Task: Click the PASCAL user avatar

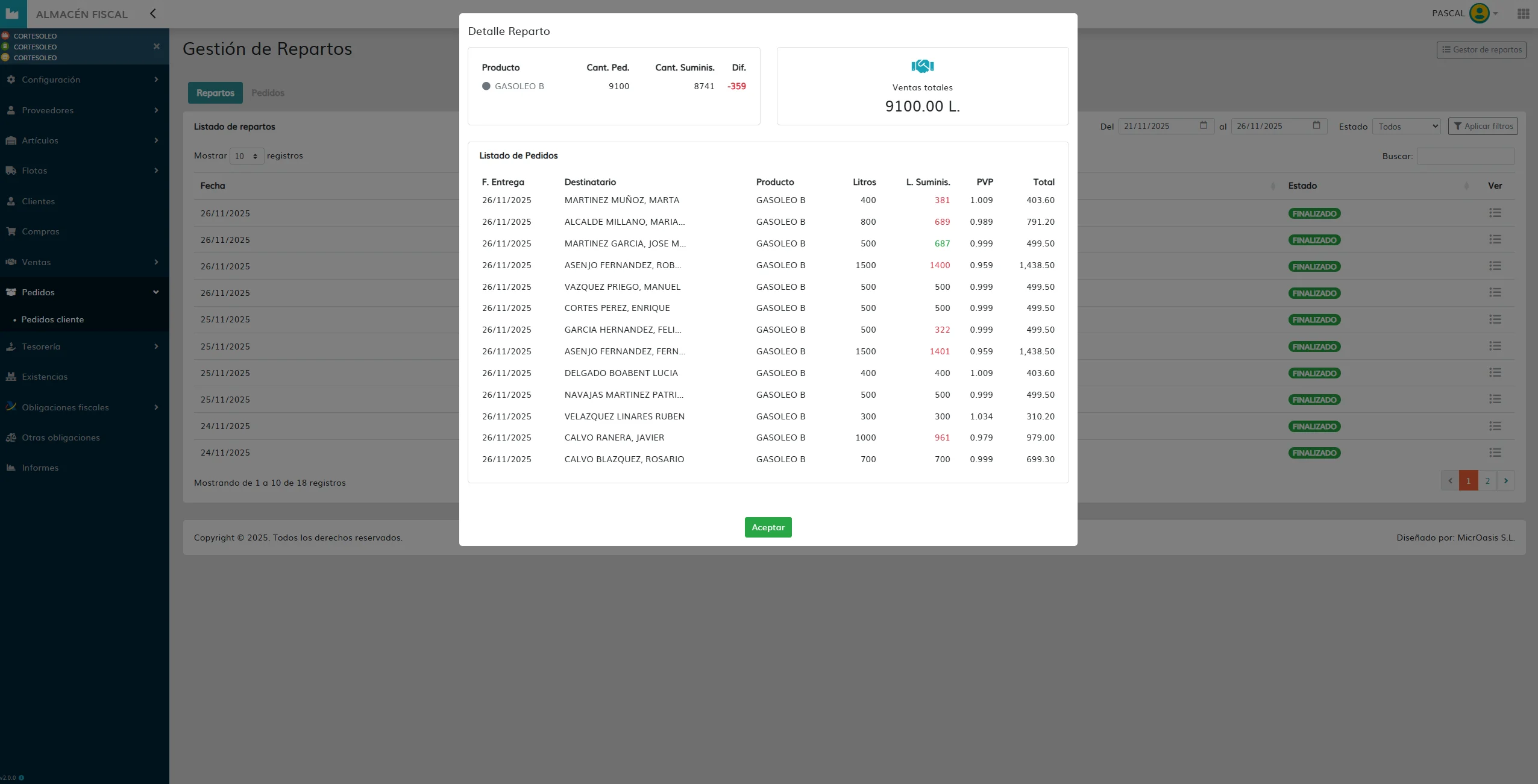Action: tap(1479, 13)
